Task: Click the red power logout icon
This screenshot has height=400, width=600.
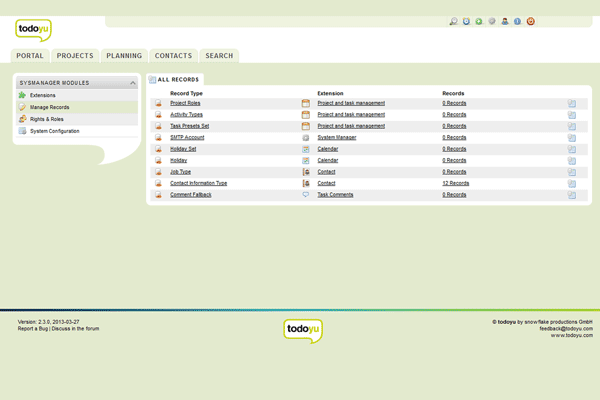Action: (530, 21)
